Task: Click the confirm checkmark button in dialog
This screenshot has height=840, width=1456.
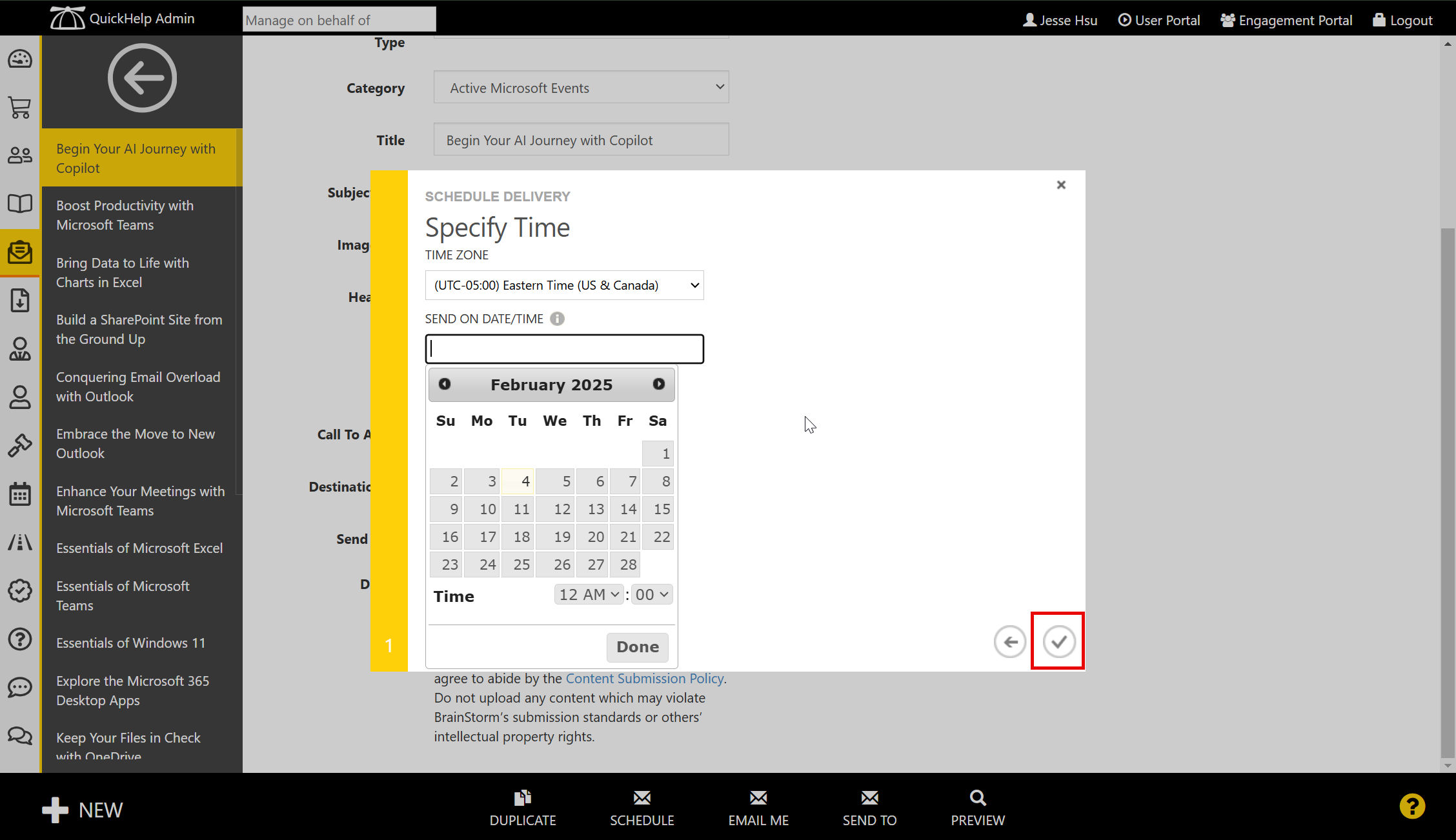Action: 1058,641
